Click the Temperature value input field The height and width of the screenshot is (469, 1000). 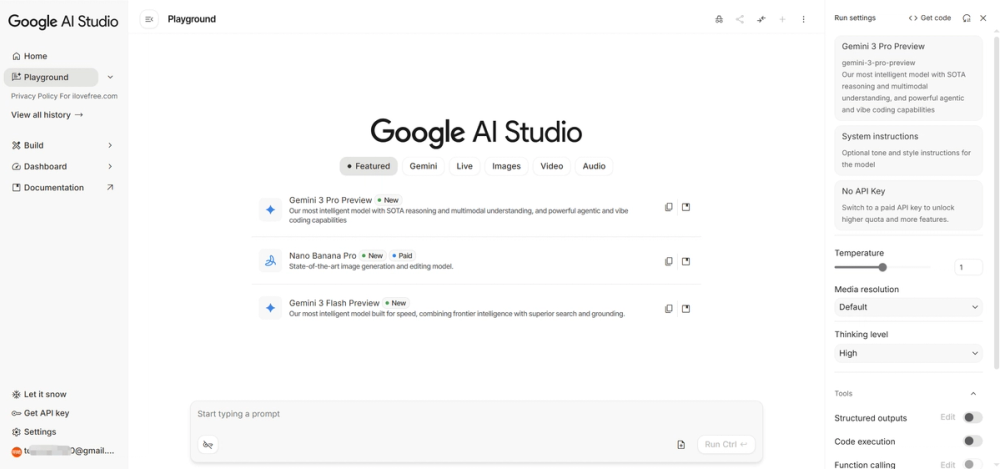tap(968, 267)
